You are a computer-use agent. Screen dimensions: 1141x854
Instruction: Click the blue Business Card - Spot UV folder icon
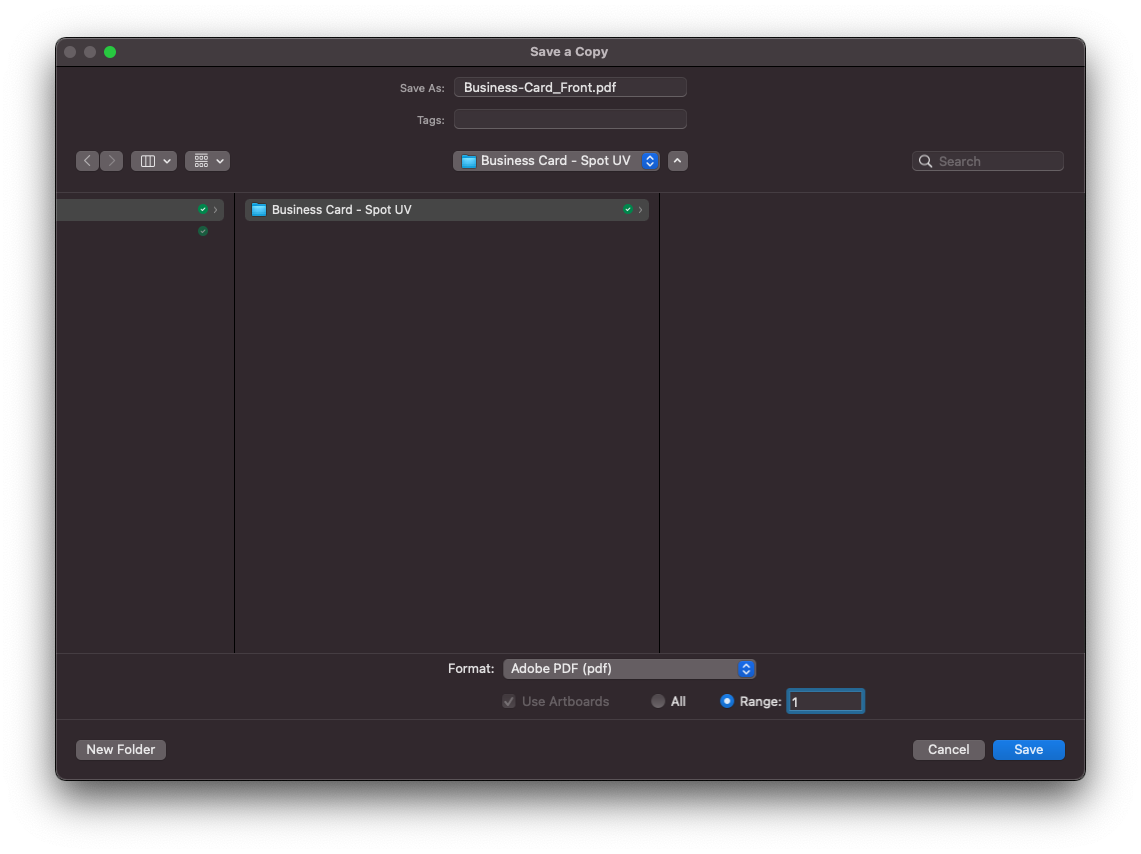(259, 209)
